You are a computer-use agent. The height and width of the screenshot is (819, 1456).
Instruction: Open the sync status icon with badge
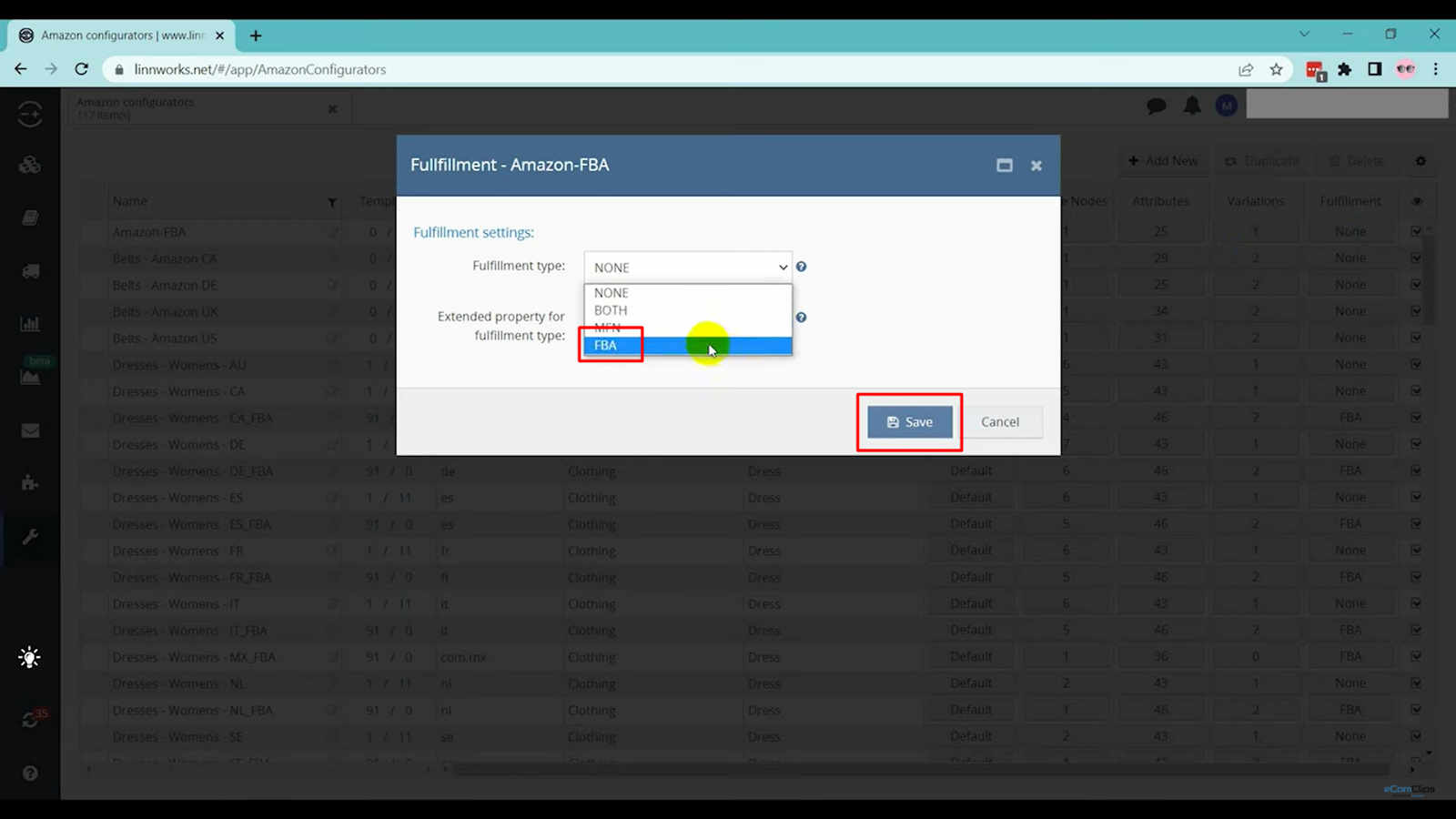pyautogui.click(x=32, y=719)
